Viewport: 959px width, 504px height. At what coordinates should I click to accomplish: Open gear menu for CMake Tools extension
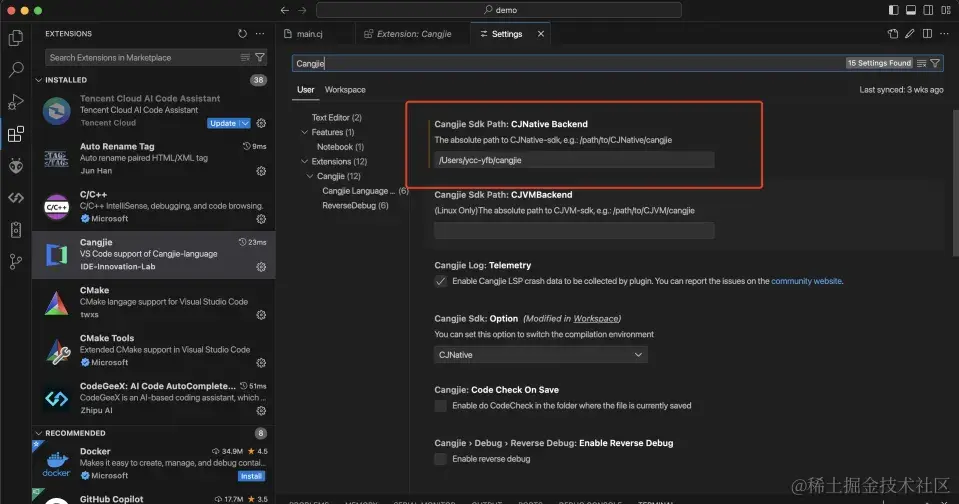click(x=261, y=363)
